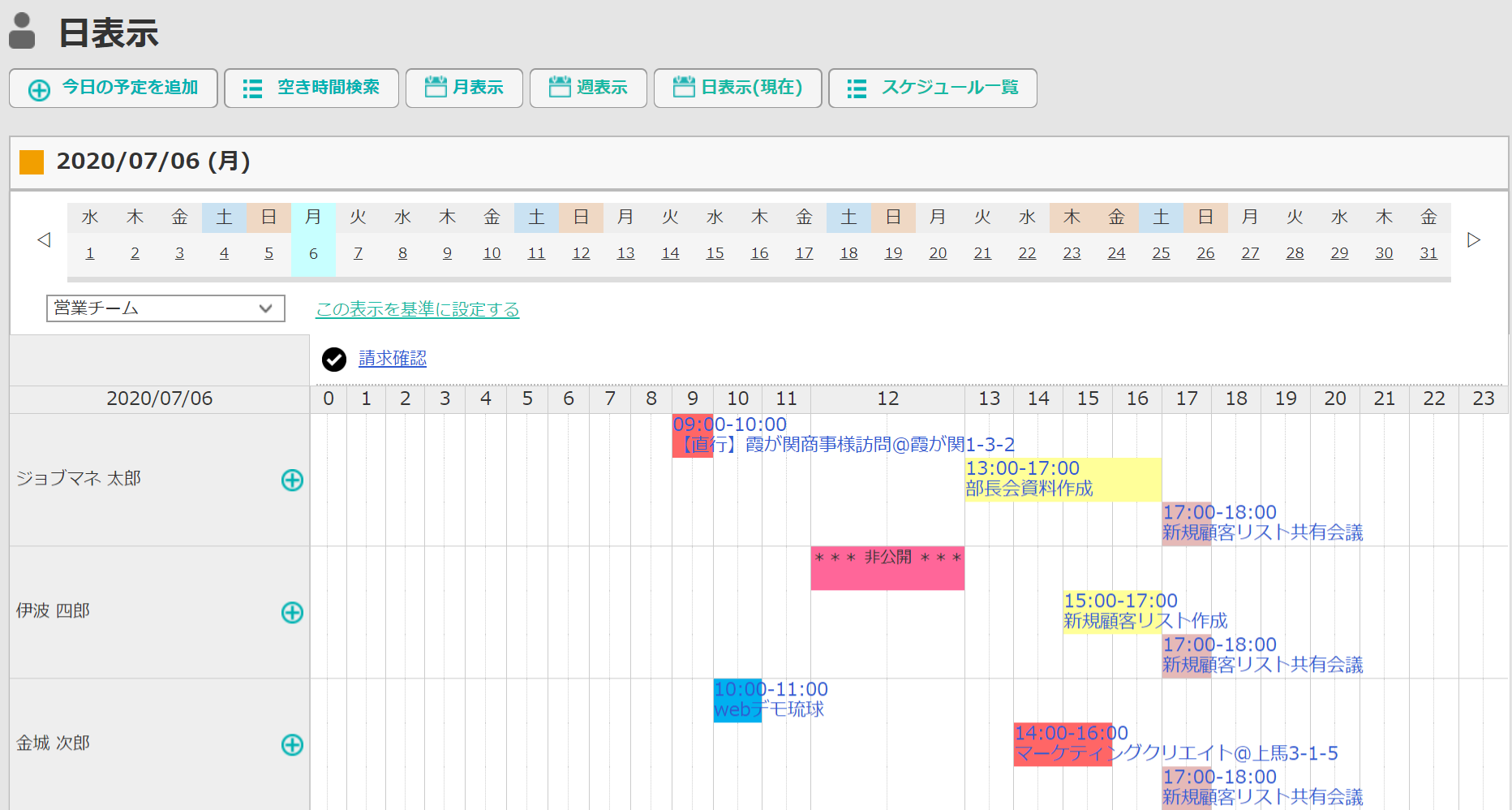
Task: Click この表示を基準に設定する link
Action: point(417,309)
